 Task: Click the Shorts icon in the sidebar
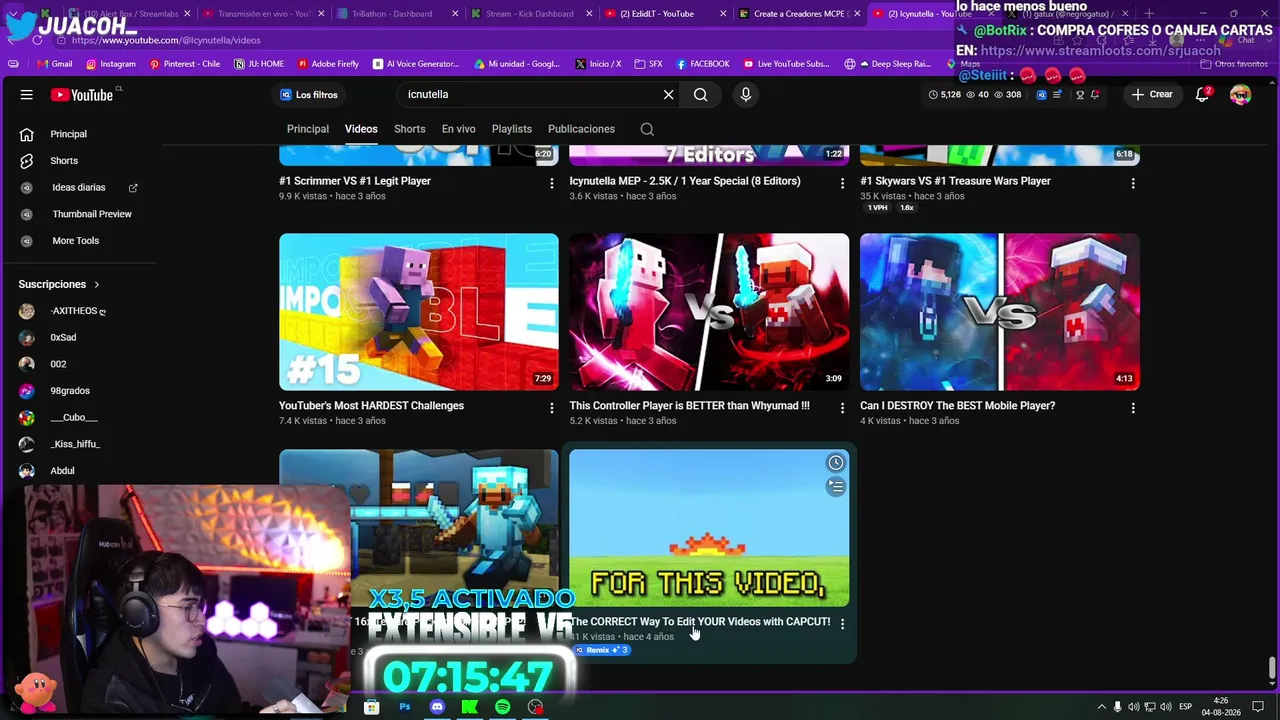tap(27, 161)
